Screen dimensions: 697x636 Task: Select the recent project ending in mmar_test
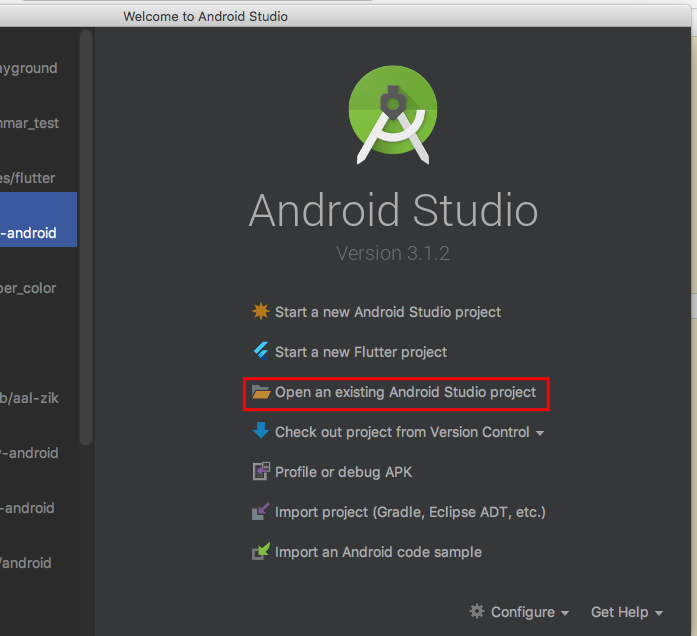tap(30, 123)
